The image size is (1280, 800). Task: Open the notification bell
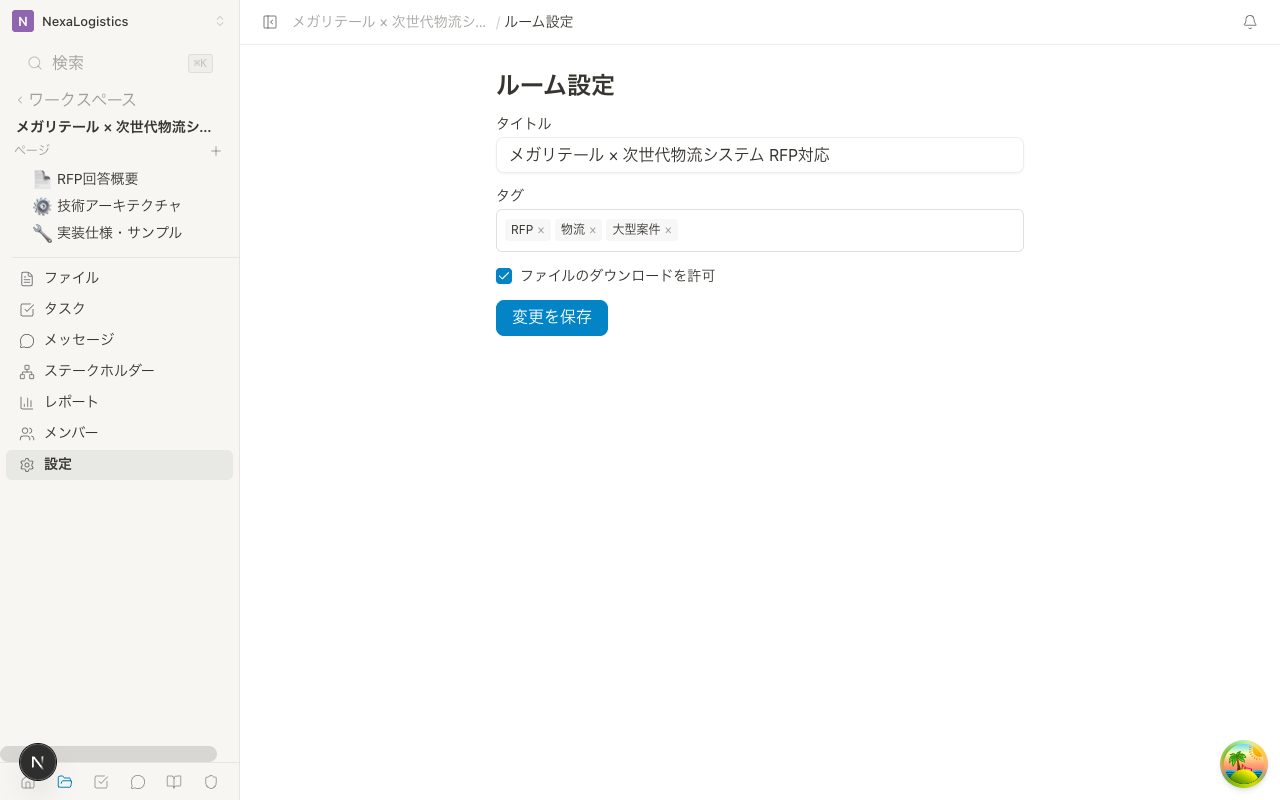(1250, 21)
